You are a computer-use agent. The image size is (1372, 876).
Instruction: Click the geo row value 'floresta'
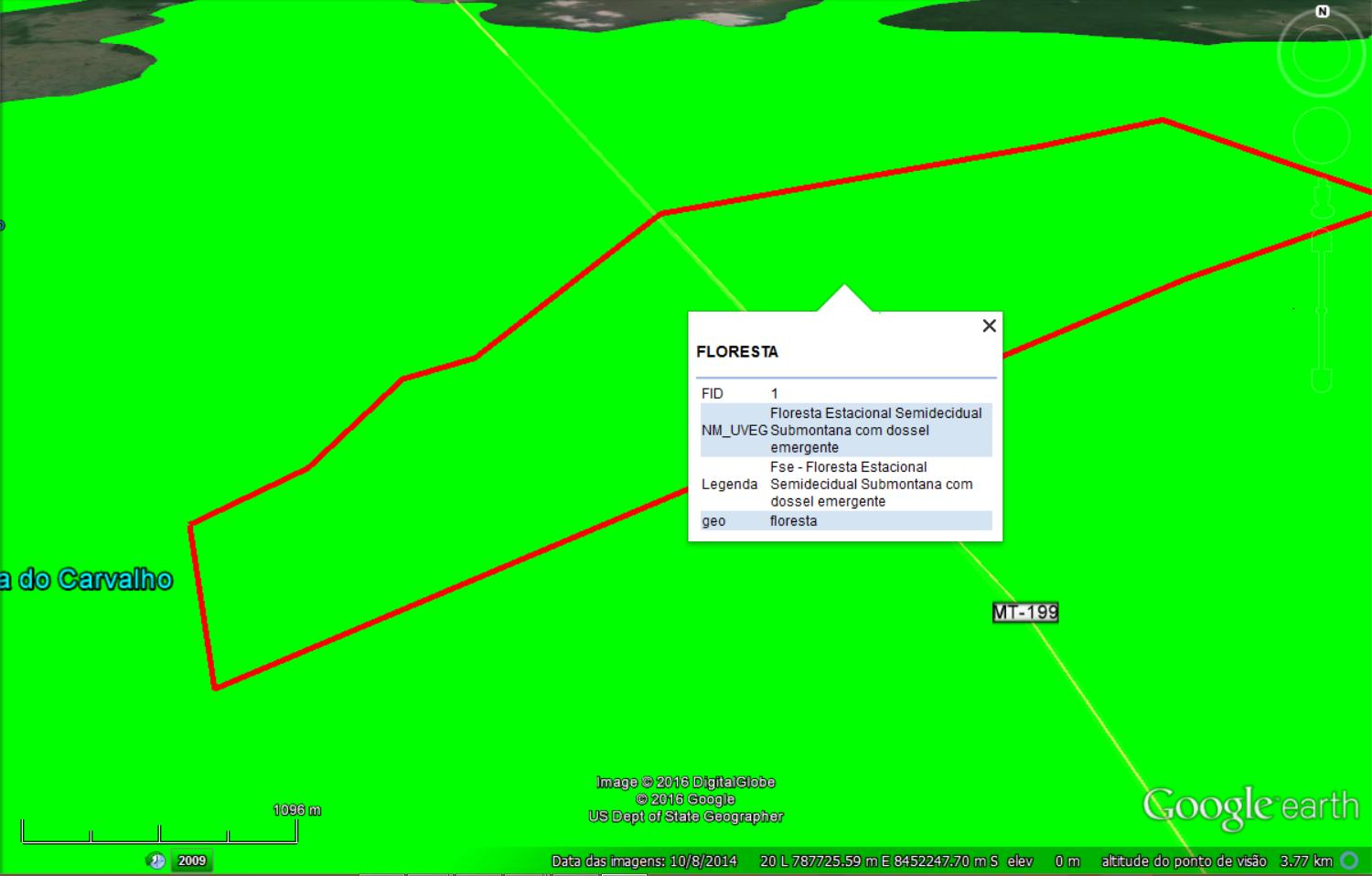(794, 520)
